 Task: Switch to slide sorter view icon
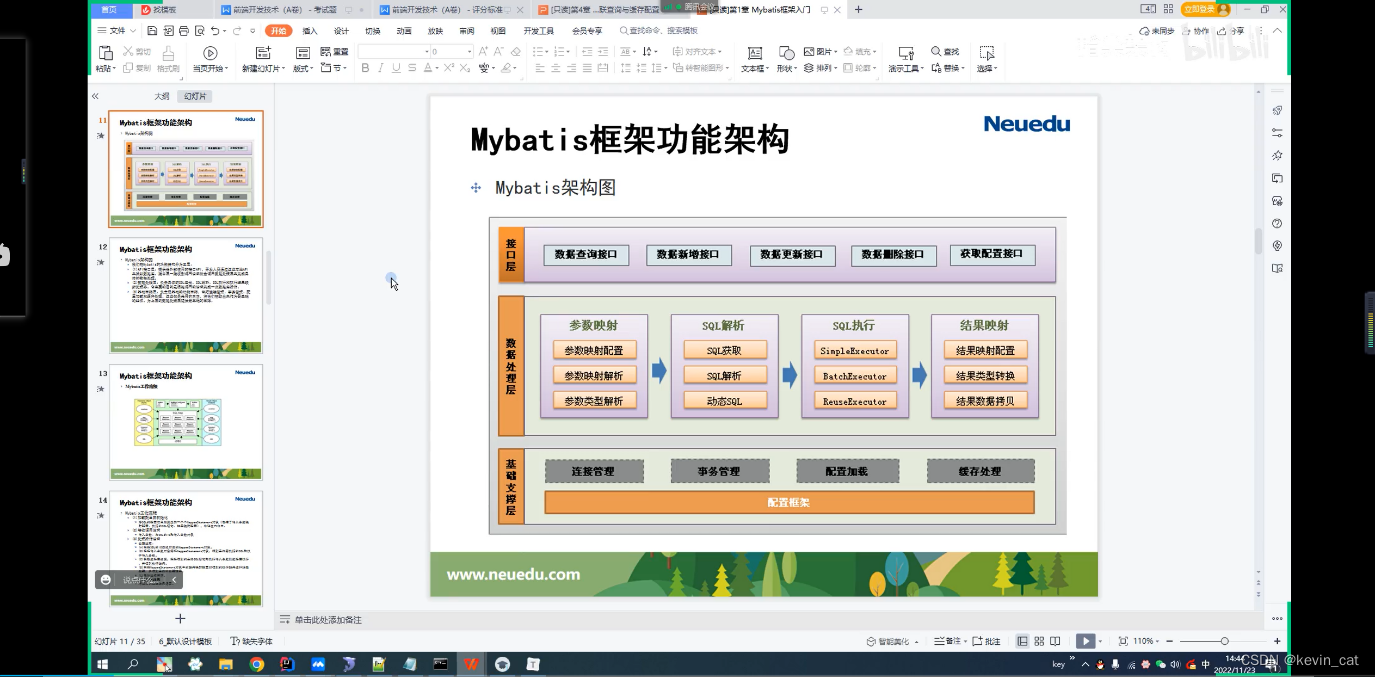click(1040, 641)
